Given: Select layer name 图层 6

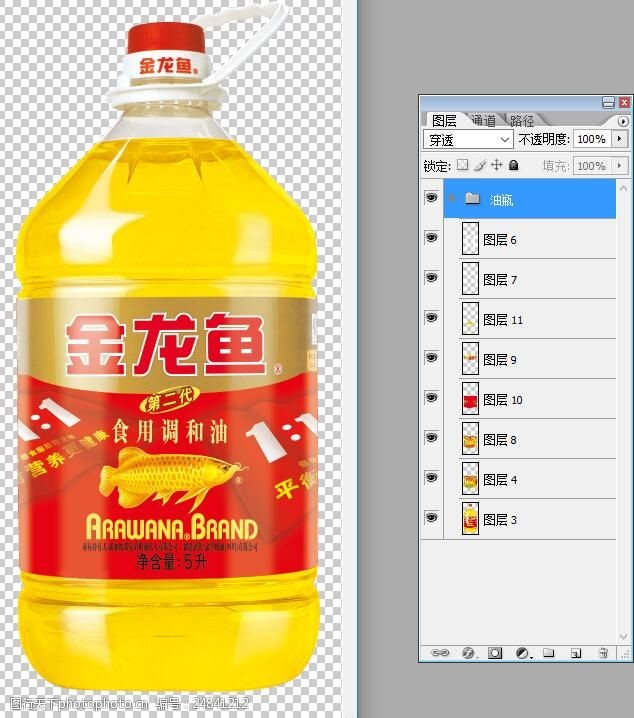Looking at the screenshot, I should tap(499, 239).
